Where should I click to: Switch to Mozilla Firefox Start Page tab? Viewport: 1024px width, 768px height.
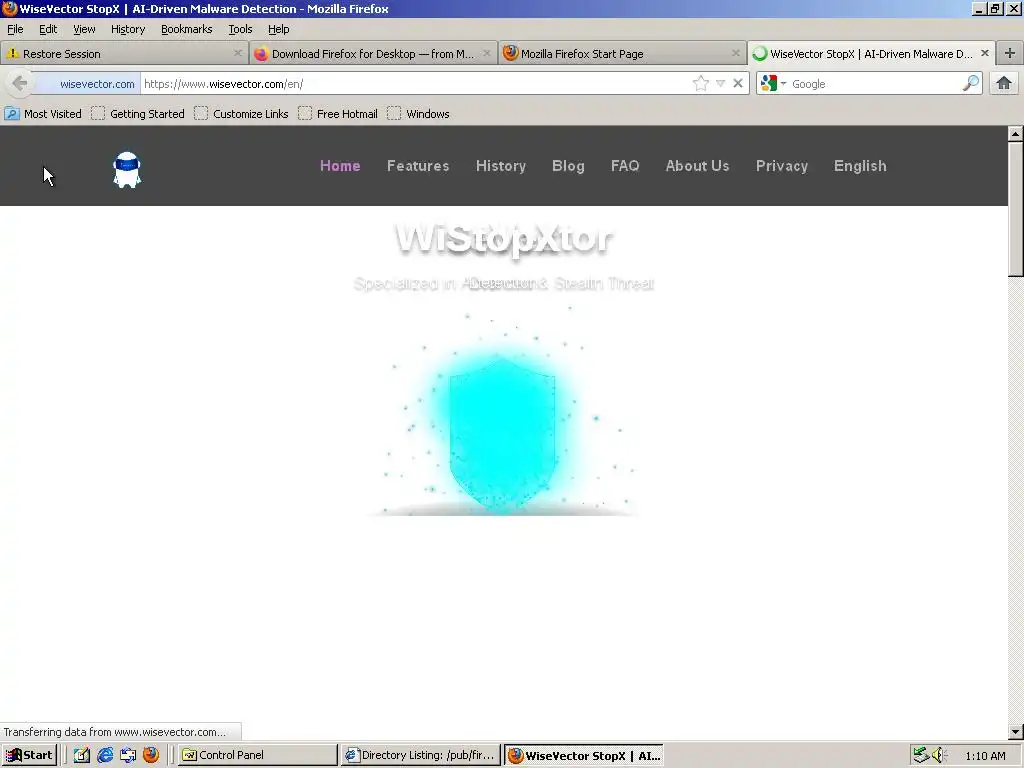(x=622, y=54)
